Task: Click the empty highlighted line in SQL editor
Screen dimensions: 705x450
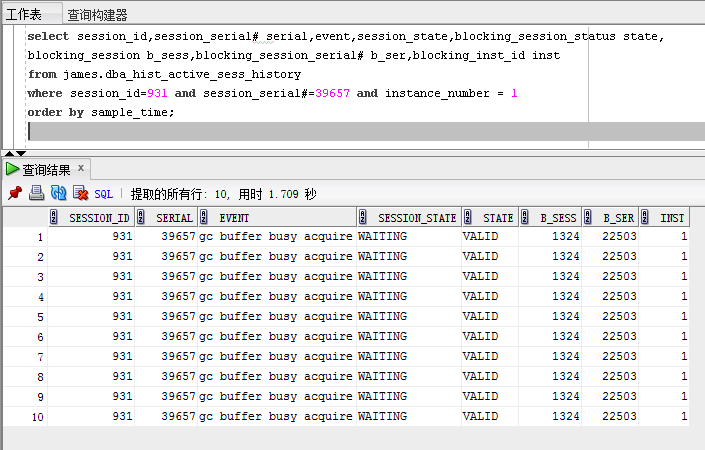Action: (x=365, y=131)
